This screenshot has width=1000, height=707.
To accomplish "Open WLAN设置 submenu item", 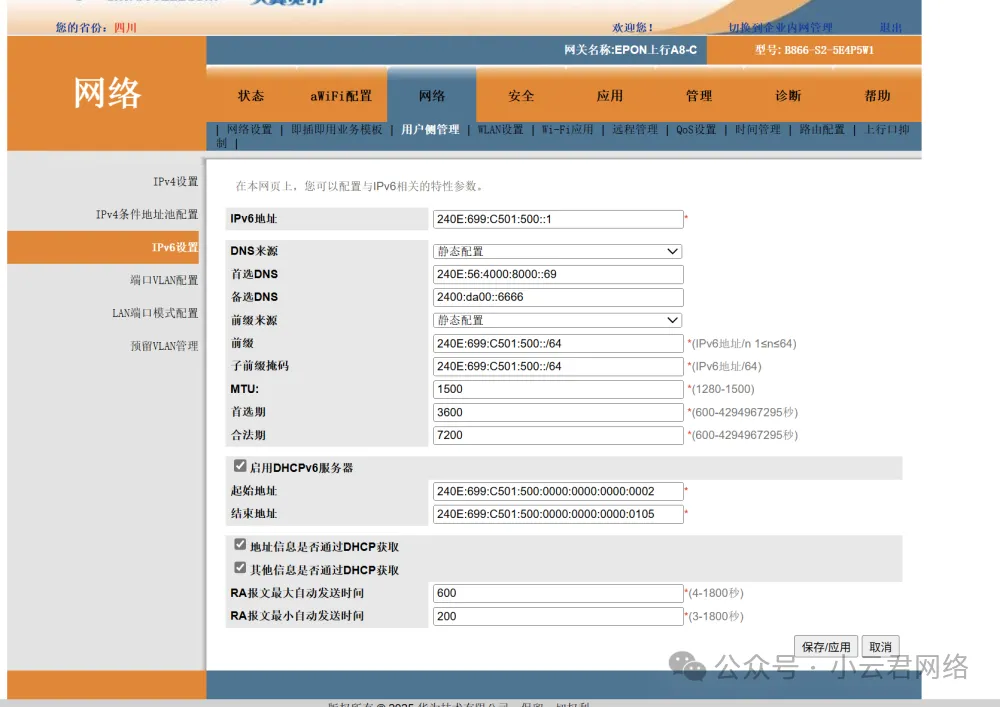I will pos(501,129).
